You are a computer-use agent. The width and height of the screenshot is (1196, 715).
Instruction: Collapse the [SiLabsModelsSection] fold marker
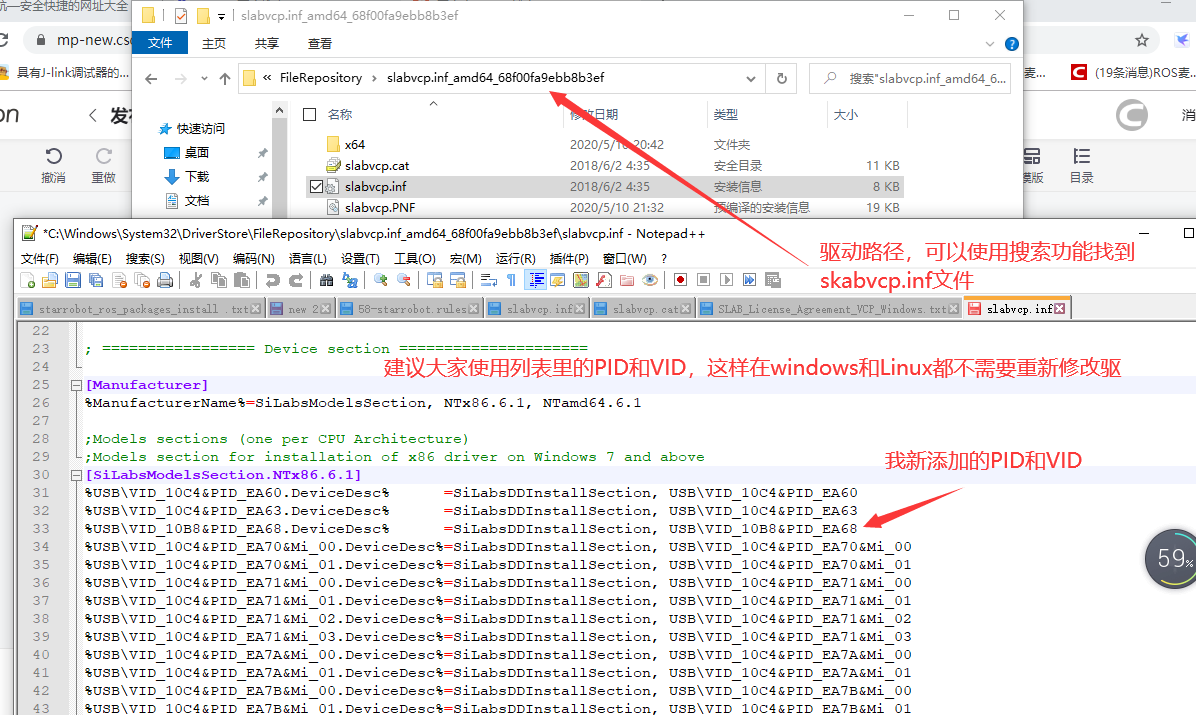[x=75, y=474]
